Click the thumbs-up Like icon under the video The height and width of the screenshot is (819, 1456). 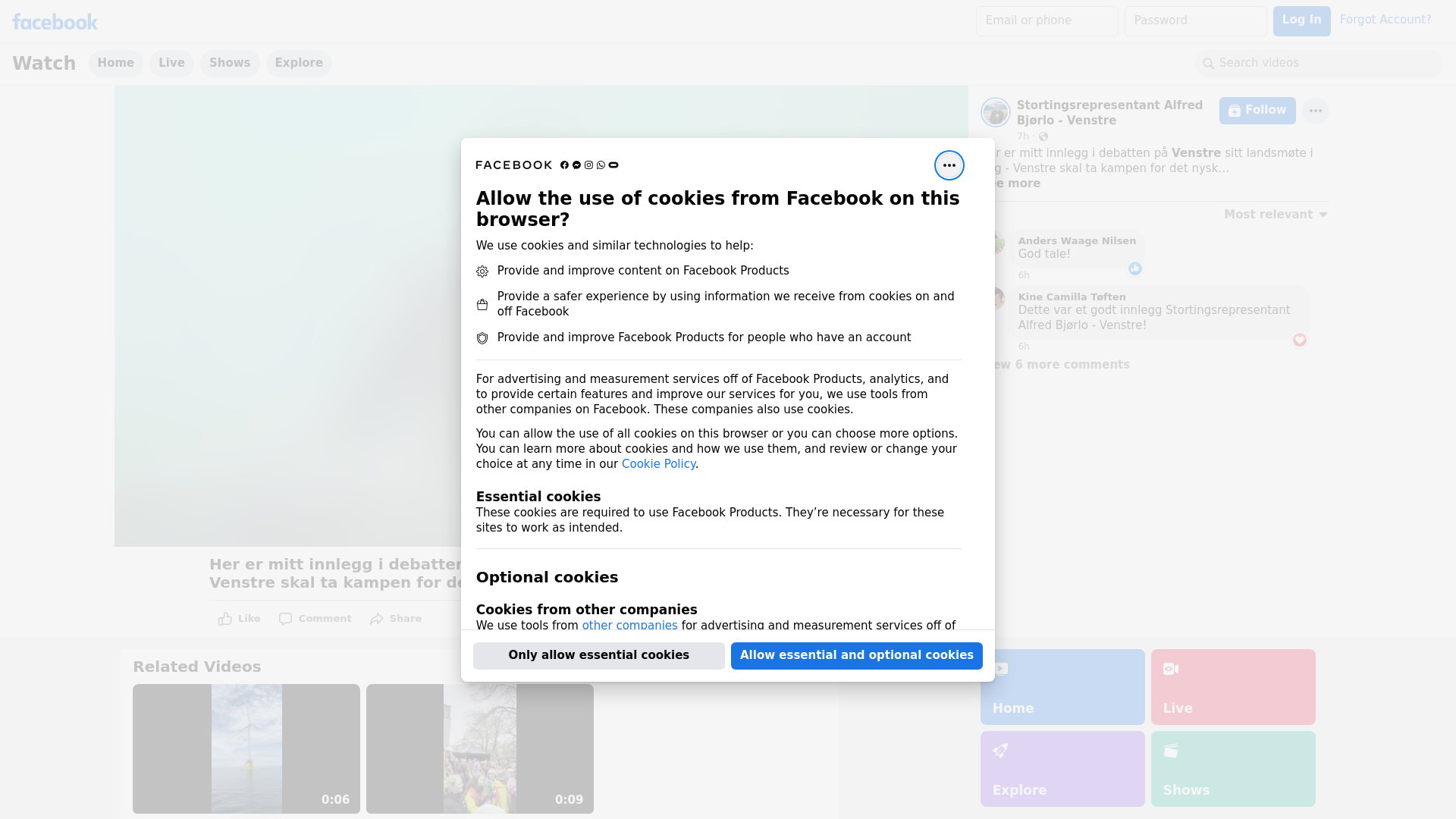click(225, 619)
